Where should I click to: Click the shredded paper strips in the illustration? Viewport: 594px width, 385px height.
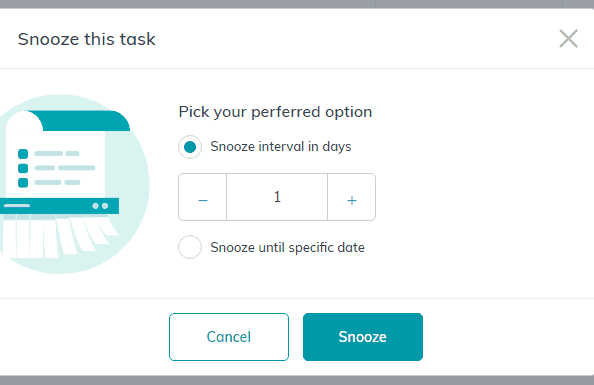coord(57,236)
